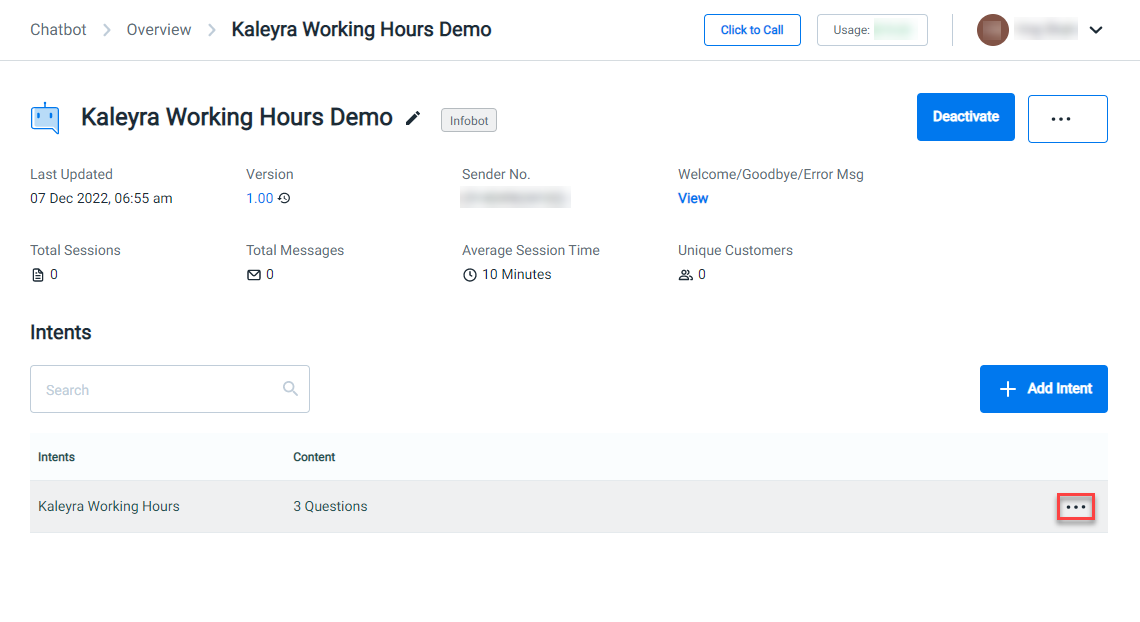Click the Usage button
The image size is (1140, 622).
(x=872, y=30)
